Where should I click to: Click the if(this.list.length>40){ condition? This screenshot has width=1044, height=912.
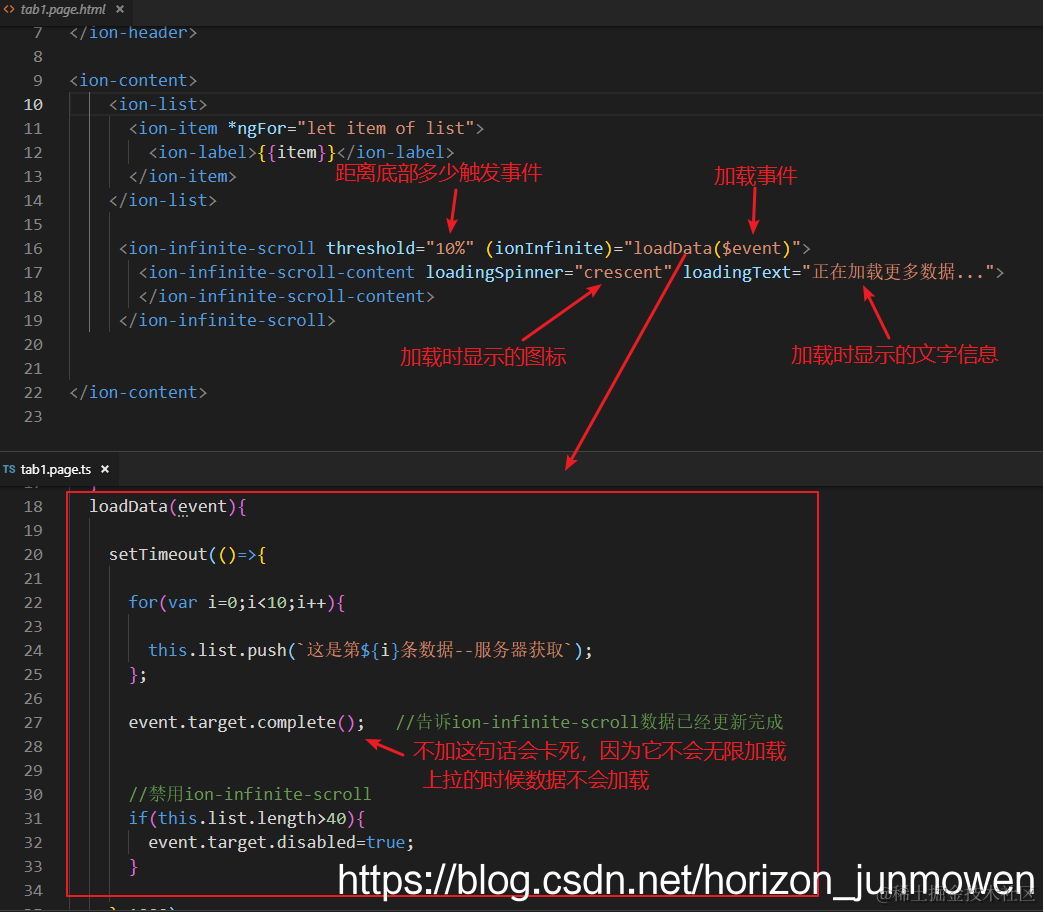247,818
